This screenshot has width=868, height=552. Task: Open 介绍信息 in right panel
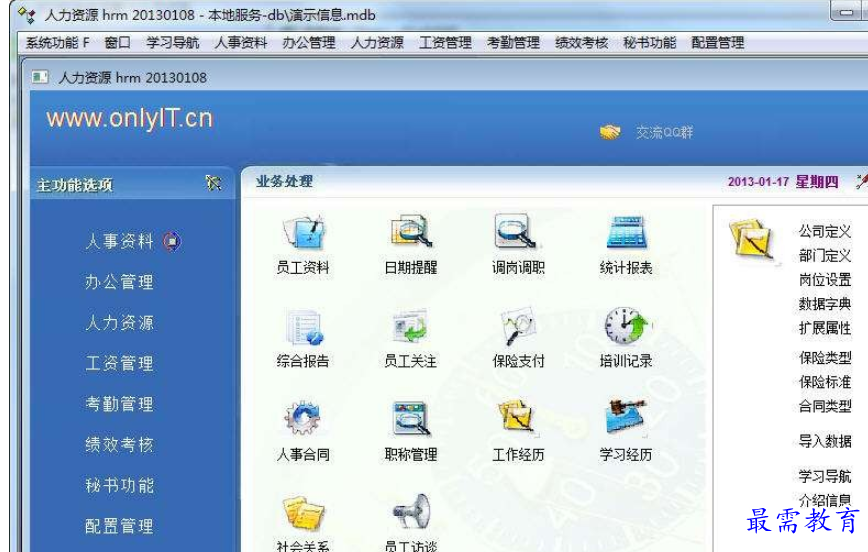tap(824, 501)
